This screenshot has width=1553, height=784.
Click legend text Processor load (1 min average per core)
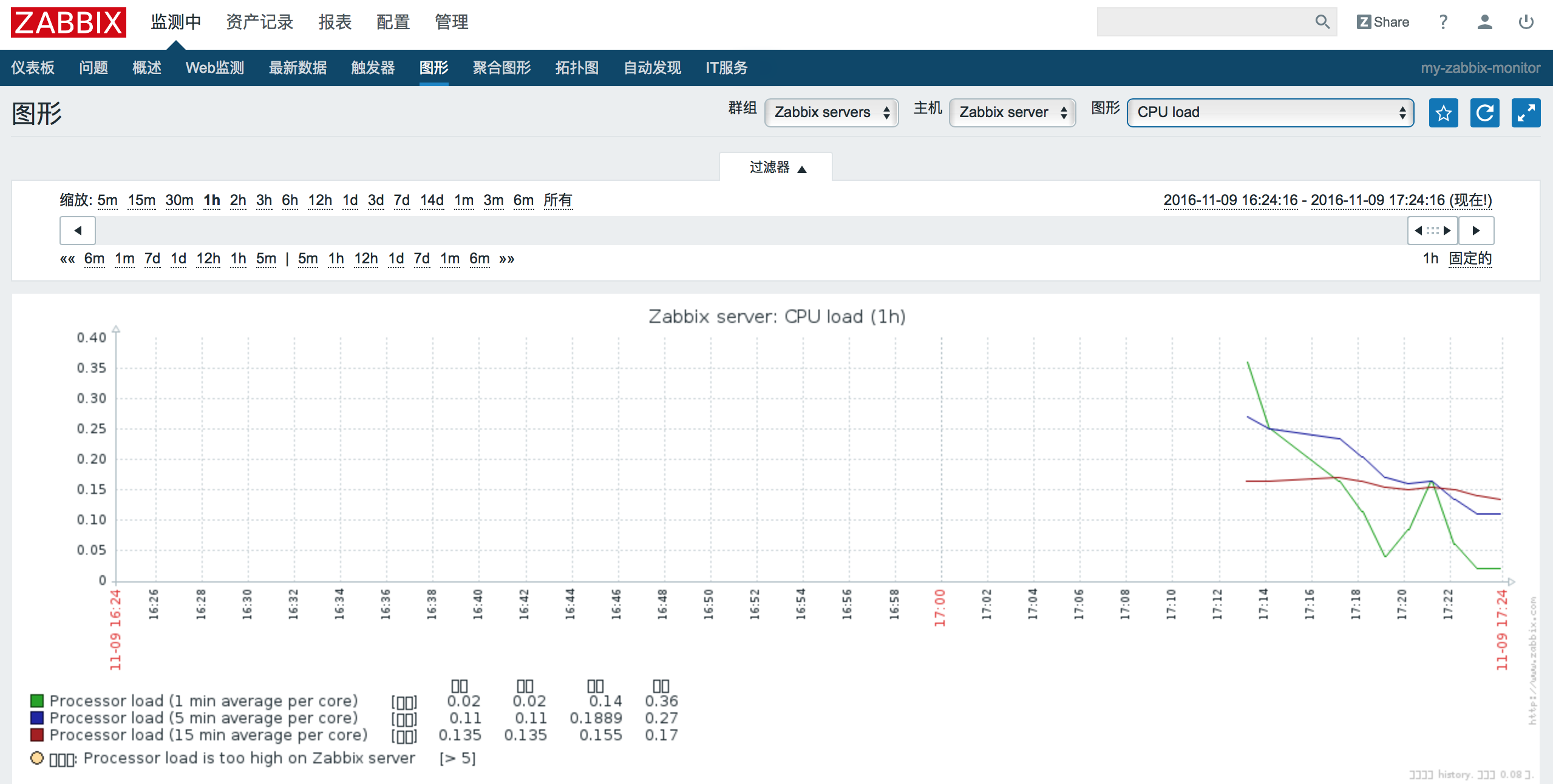click(204, 701)
